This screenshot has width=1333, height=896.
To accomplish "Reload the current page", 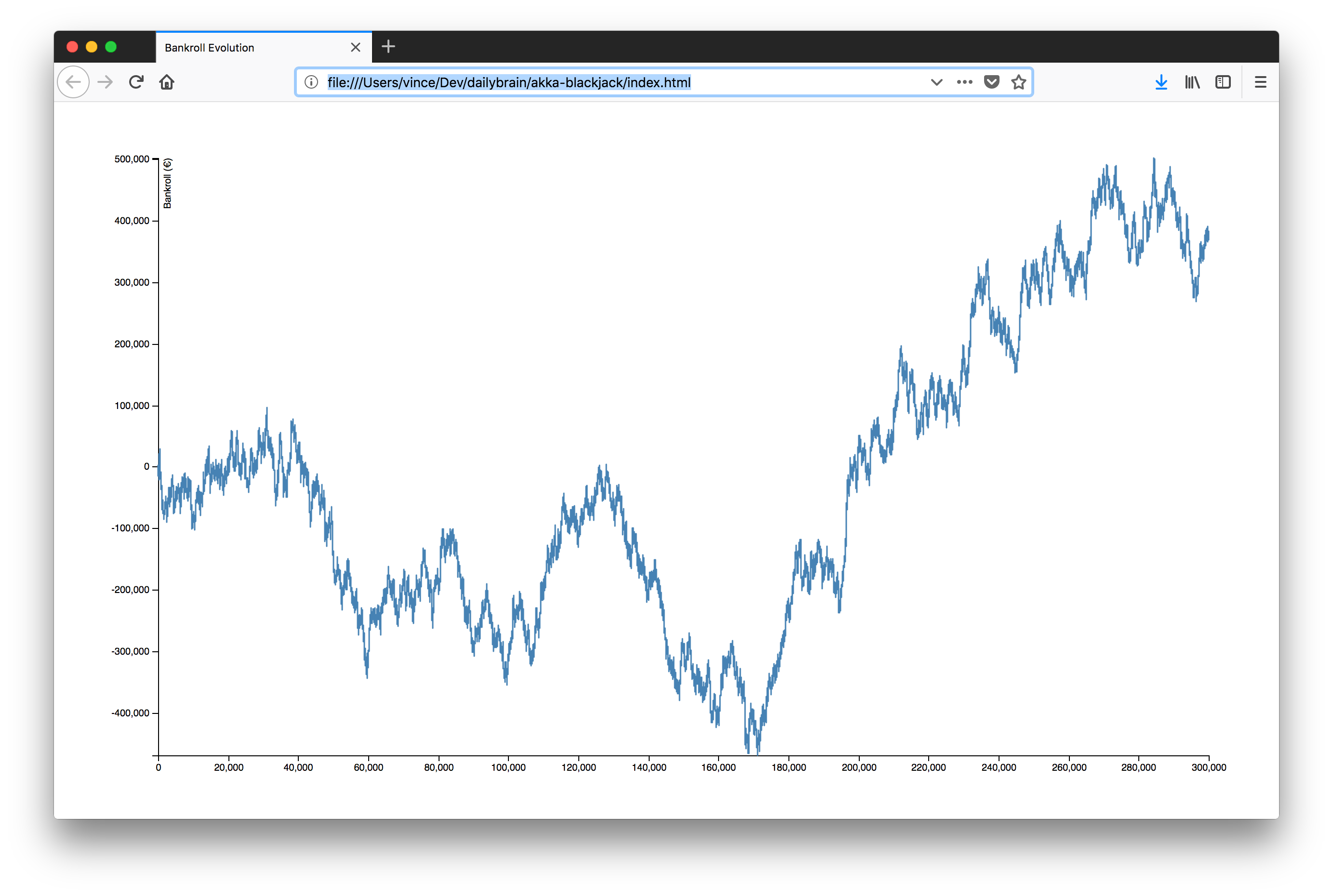I will [136, 82].
